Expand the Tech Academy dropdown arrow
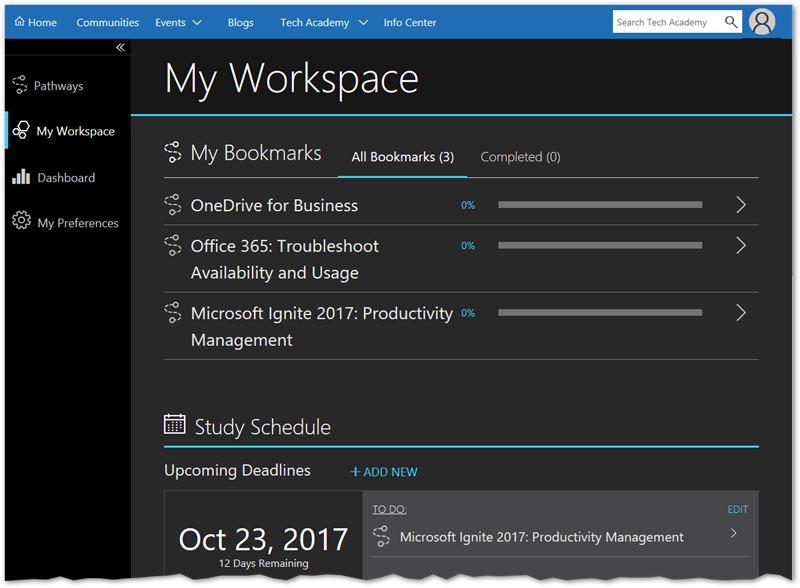Screen dimensions: 800x588 363,22
